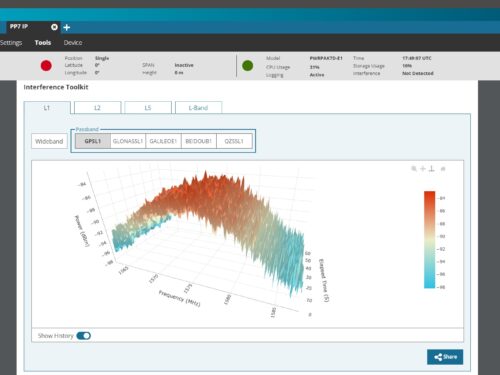The image size is (500, 375).
Task: Click the Share button
Action: point(445,357)
